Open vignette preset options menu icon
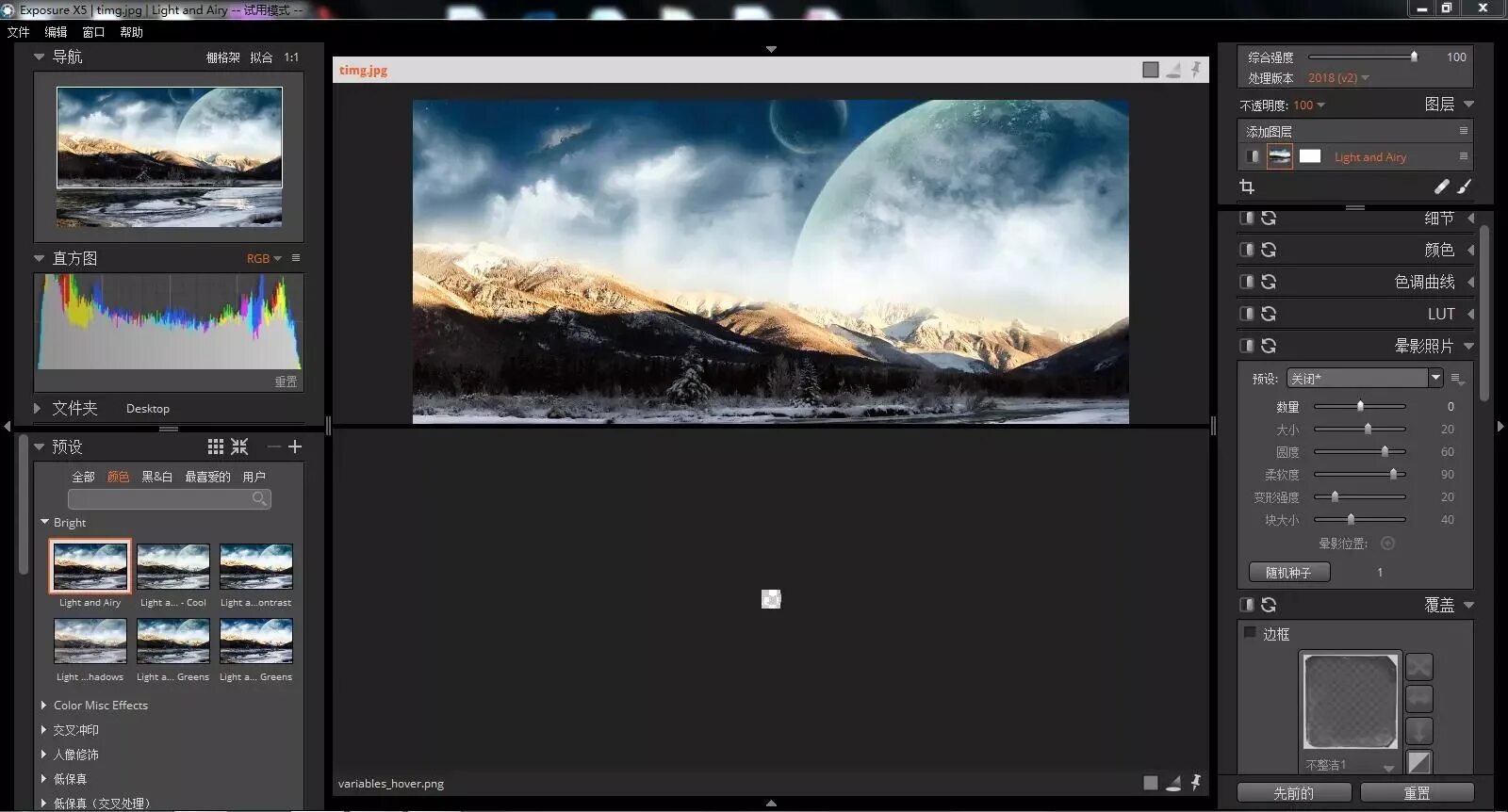This screenshot has height=812, width=1508. tap(1457, 379)
